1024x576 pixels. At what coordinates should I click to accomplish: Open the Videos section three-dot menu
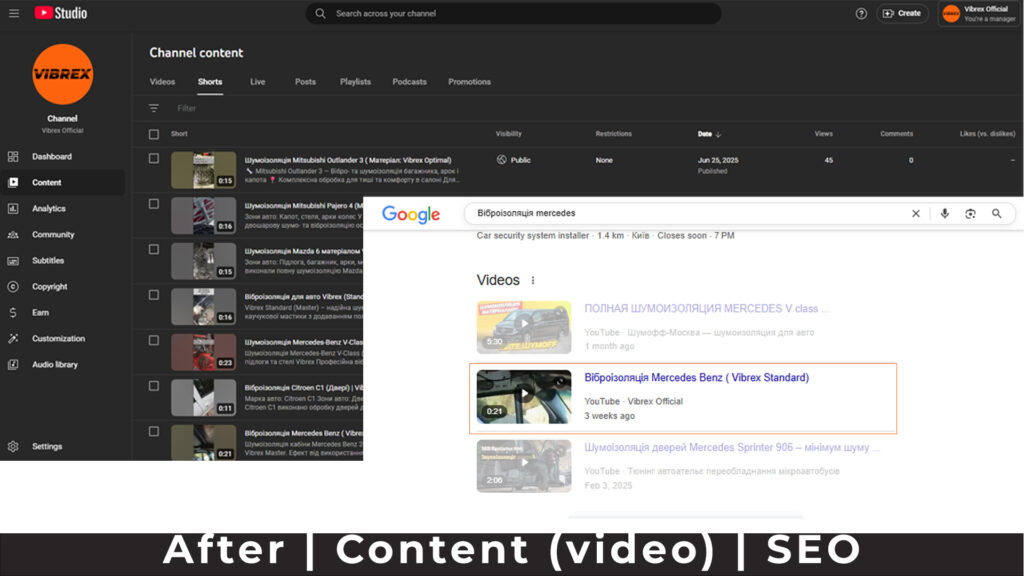click(533, 280)
